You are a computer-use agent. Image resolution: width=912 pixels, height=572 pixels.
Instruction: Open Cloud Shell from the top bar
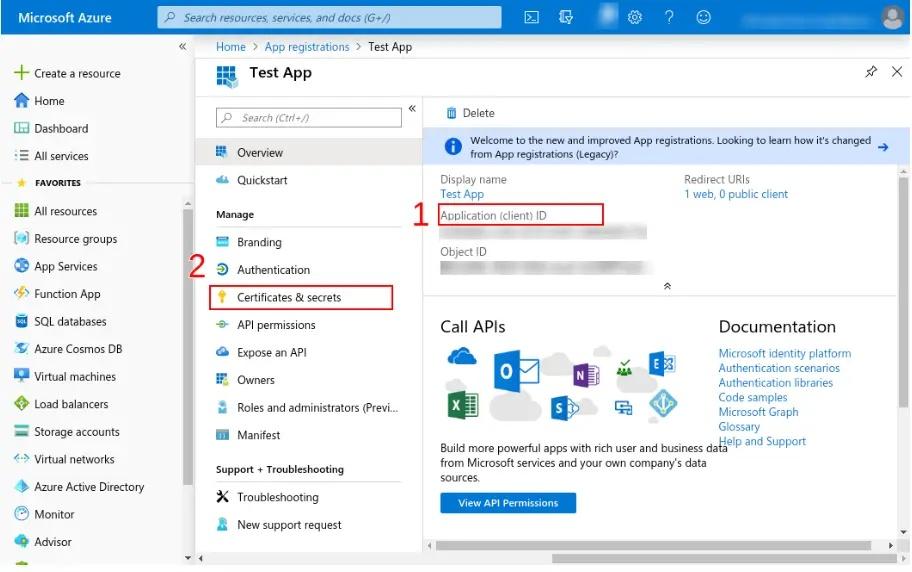[x=531, y=17]
